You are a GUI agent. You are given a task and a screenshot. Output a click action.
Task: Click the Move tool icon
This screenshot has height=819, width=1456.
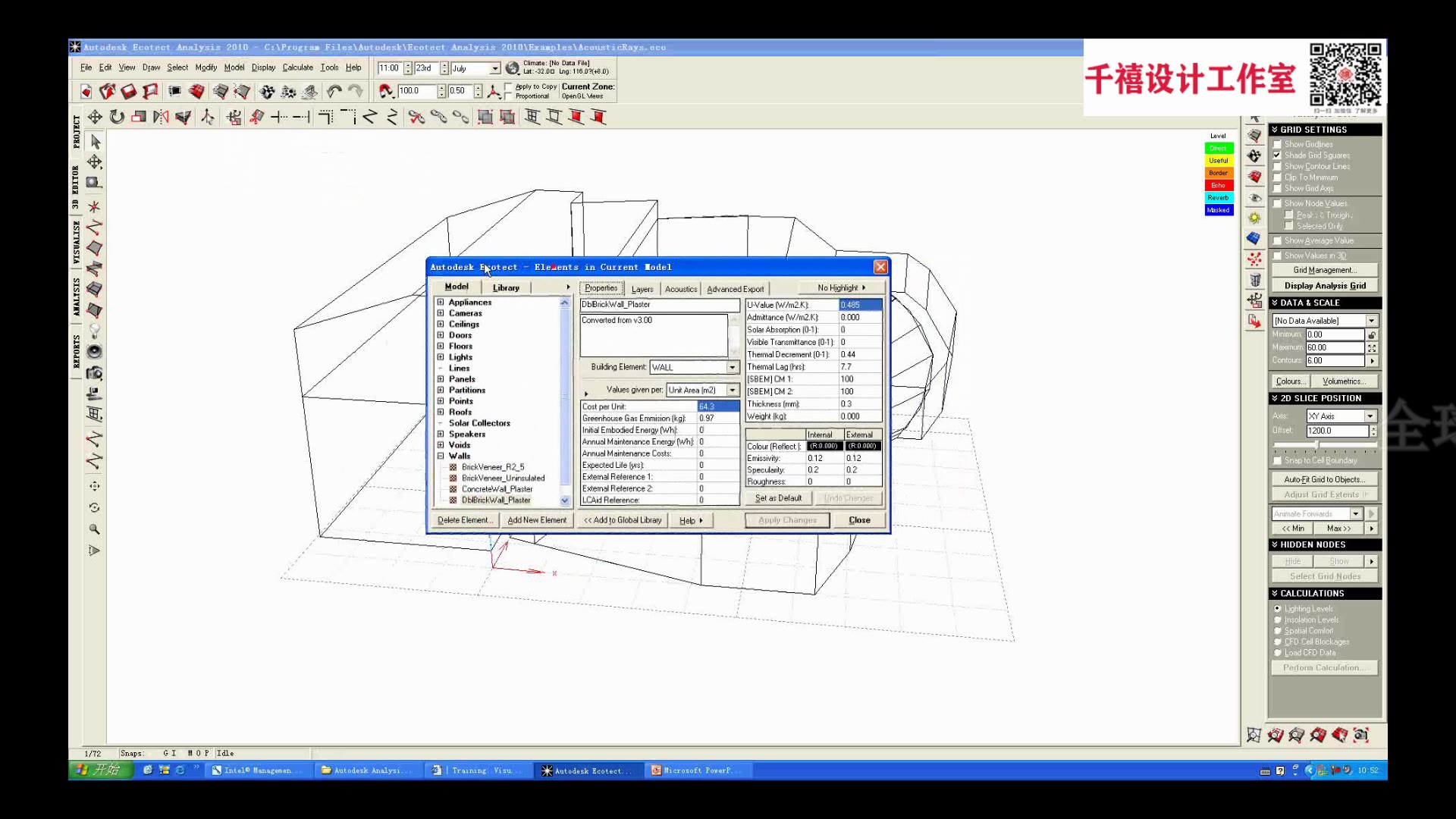95,117
